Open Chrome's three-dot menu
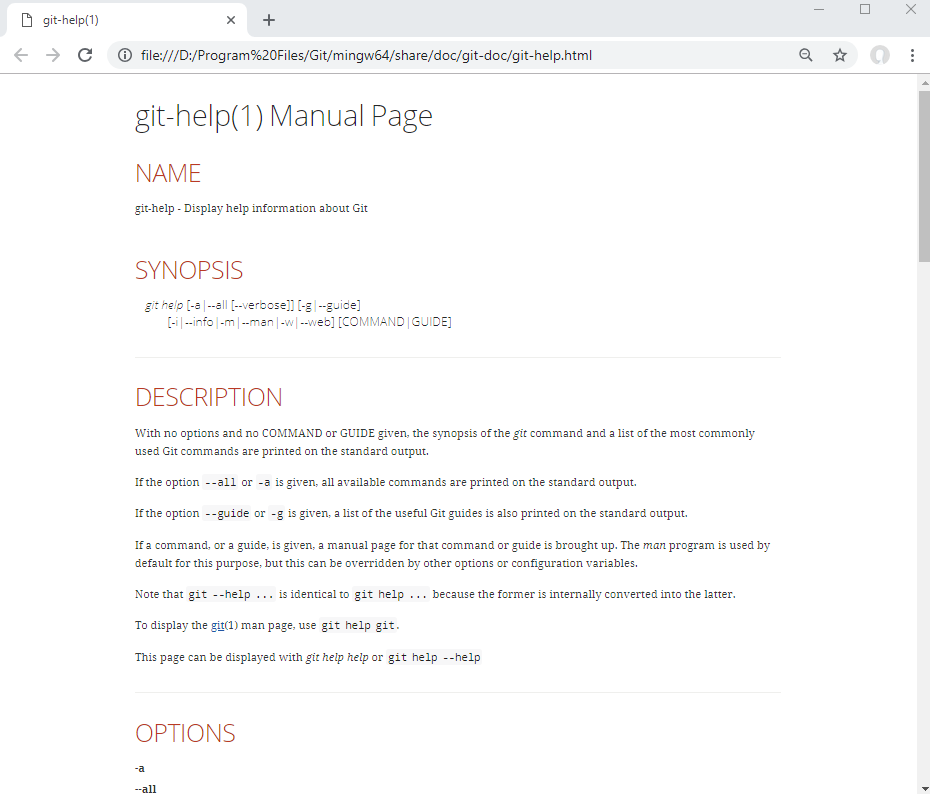Screen dimensions: 930x794 913,55
